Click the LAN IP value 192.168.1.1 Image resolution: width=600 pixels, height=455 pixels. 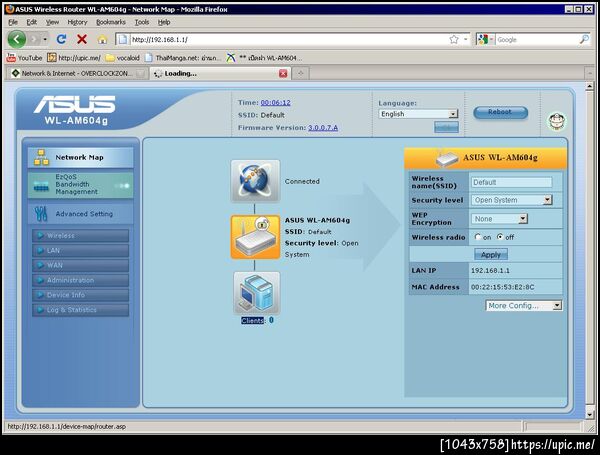pyautogui.click(x=490, y=271)
